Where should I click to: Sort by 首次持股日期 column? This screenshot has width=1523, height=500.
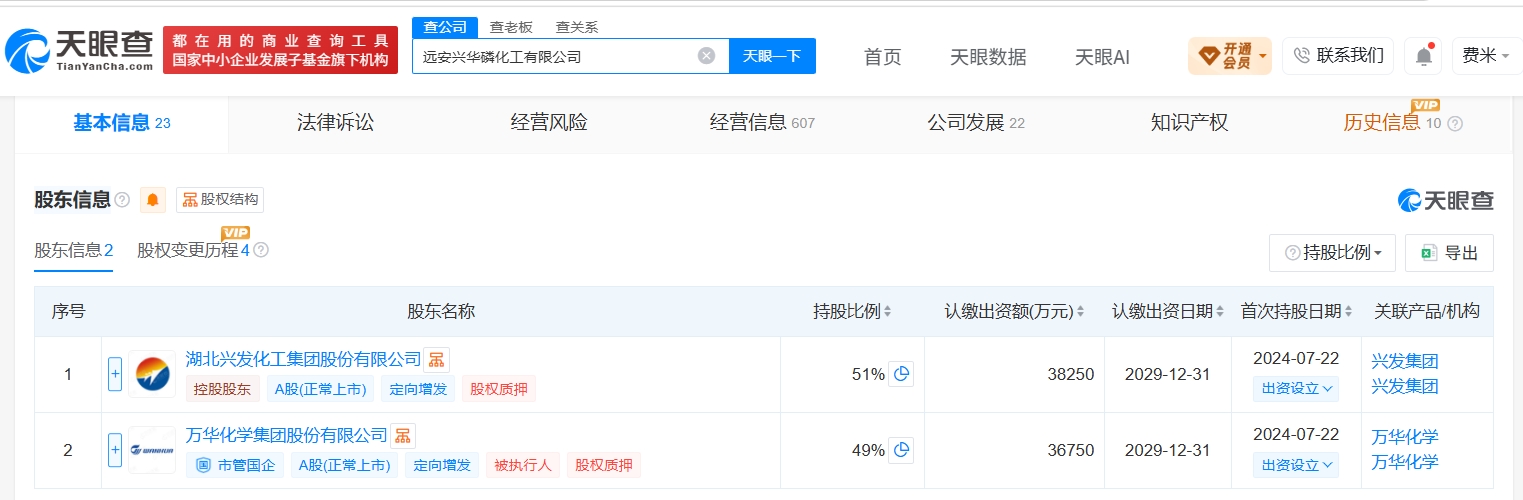[x=1349, y=312]
